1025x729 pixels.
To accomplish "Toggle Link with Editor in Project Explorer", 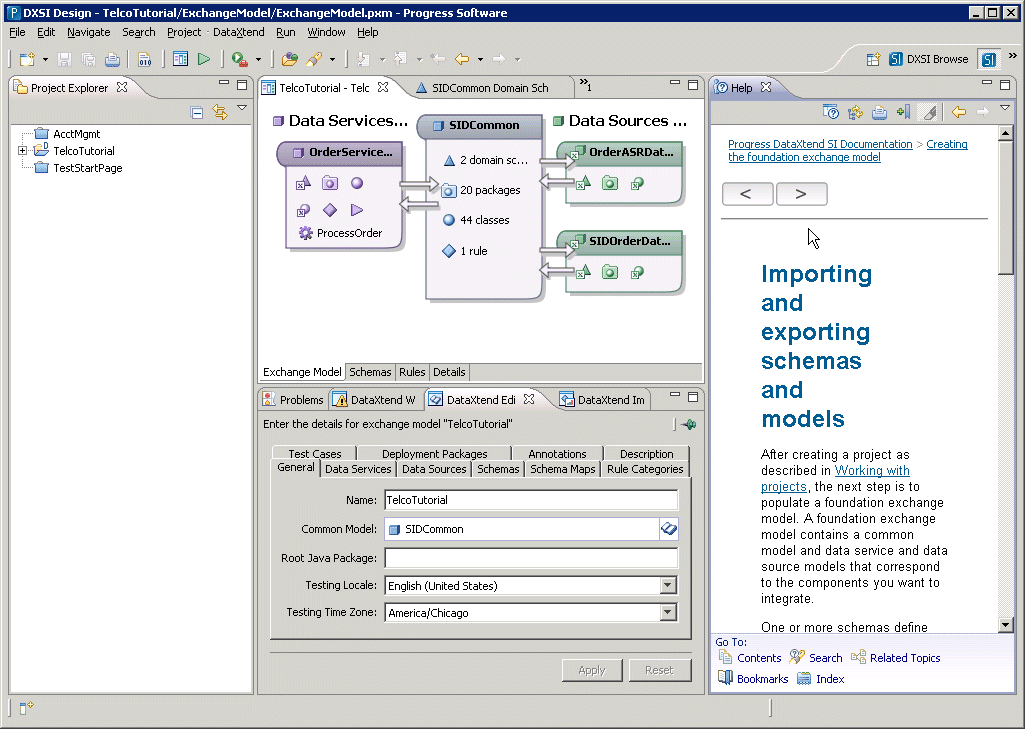I will click(220, 112).
